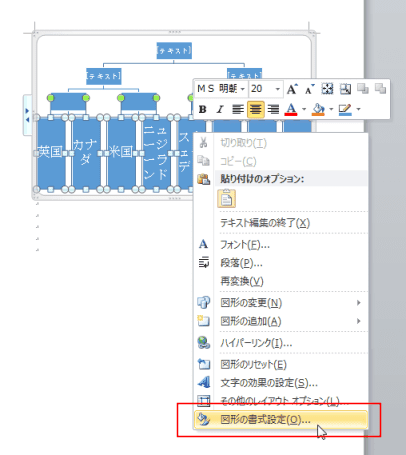Toggle Bold formatting in mini toolbar

tap(202, 109)
